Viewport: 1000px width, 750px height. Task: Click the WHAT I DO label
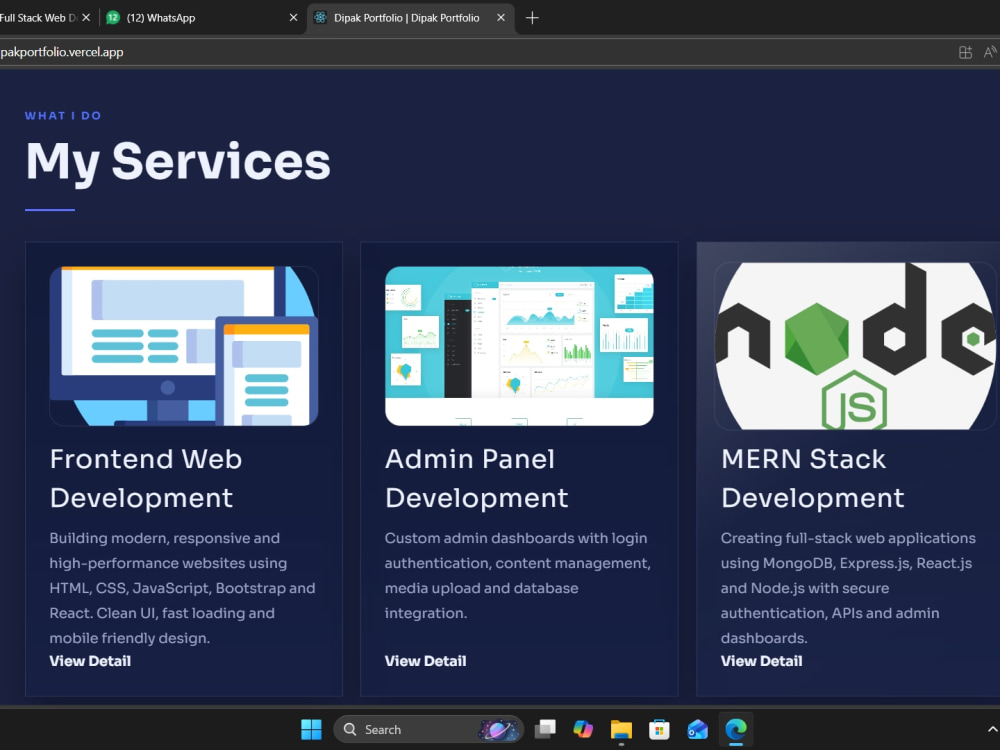point(63,115)
